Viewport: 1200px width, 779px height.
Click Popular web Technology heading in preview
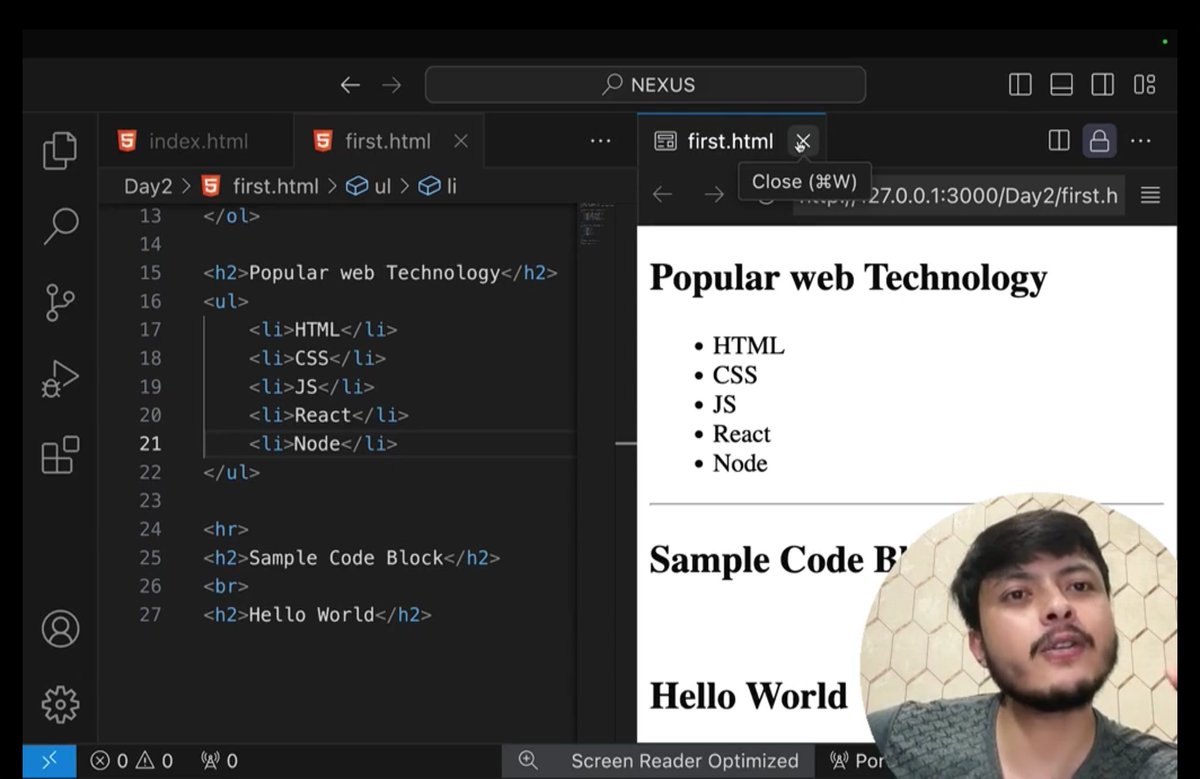pos(848,277)
